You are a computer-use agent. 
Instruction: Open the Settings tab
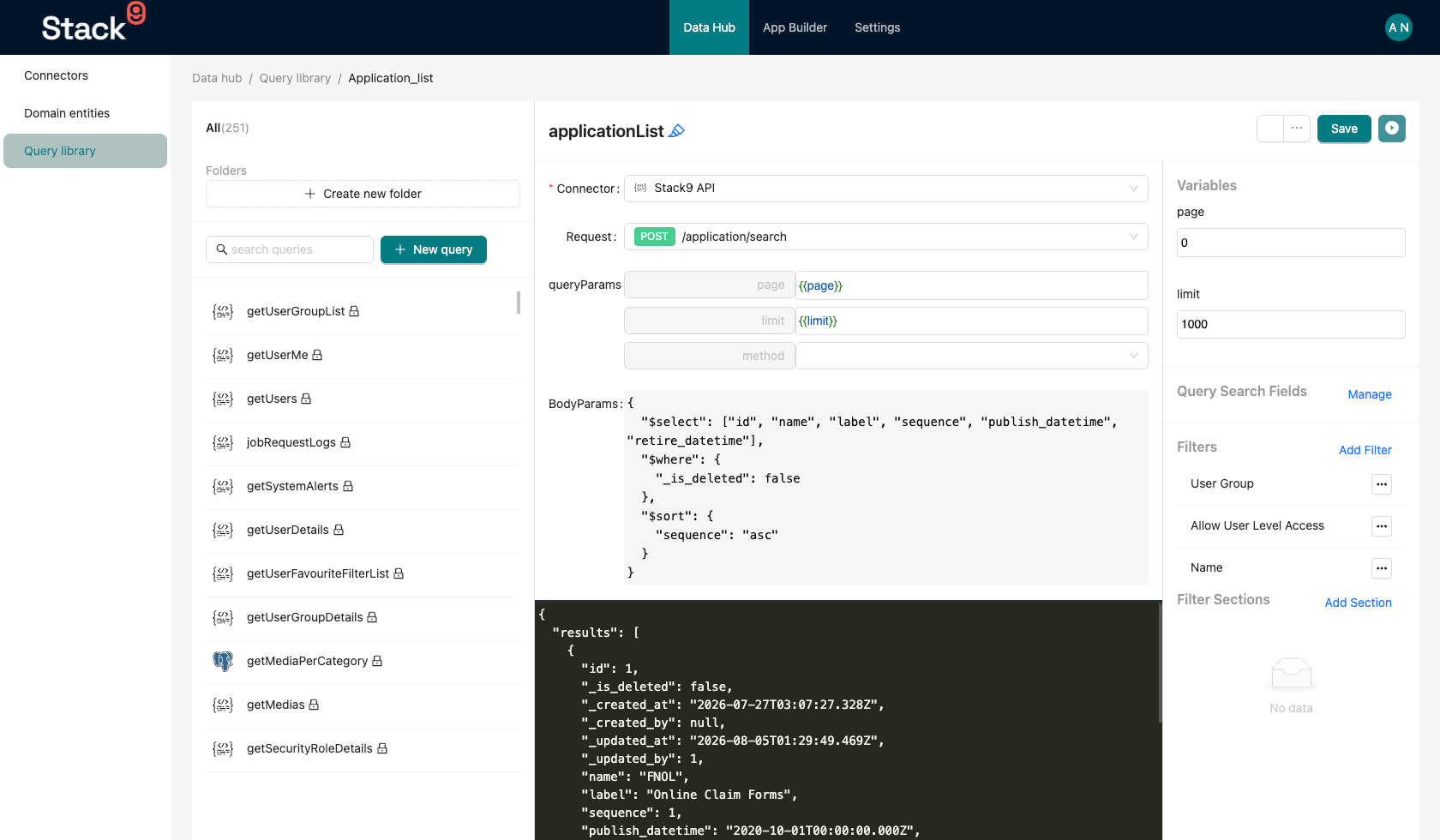pos(877,27)
